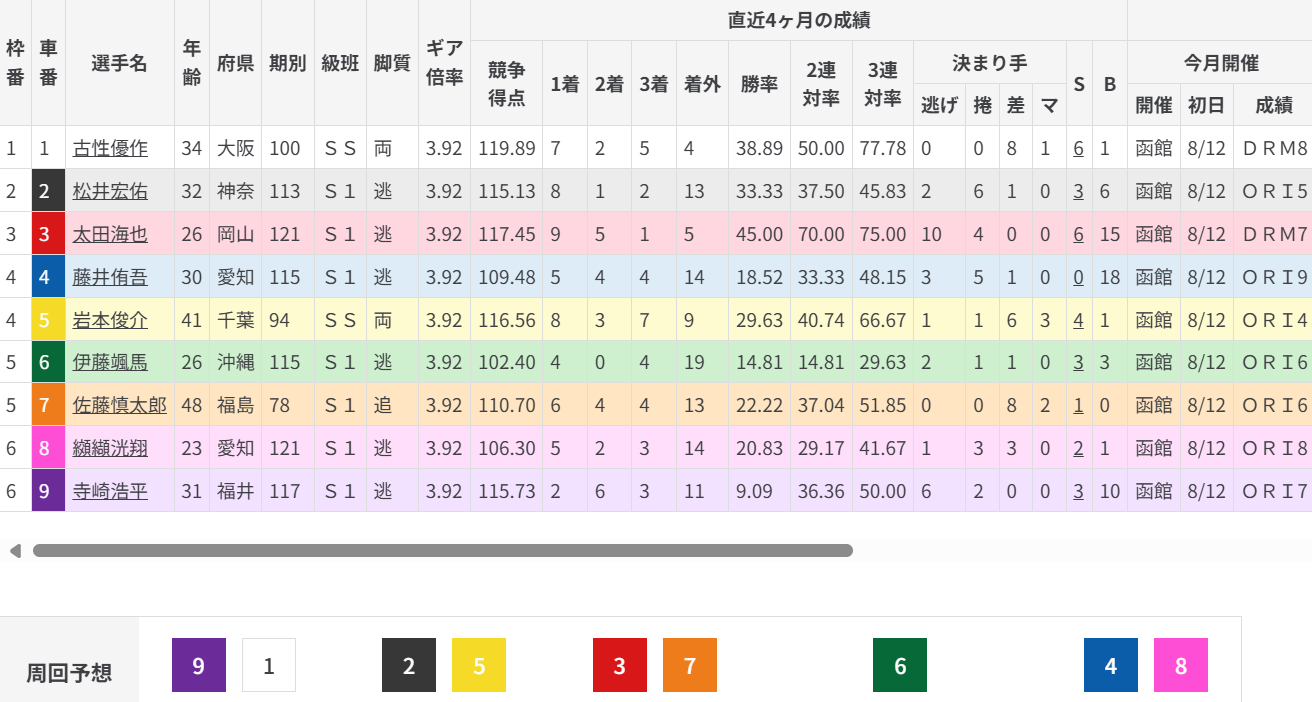This screenshot has width=1312, height=702.
Task: Click the 選手名 column header
Action: click(x=119, y=63)
